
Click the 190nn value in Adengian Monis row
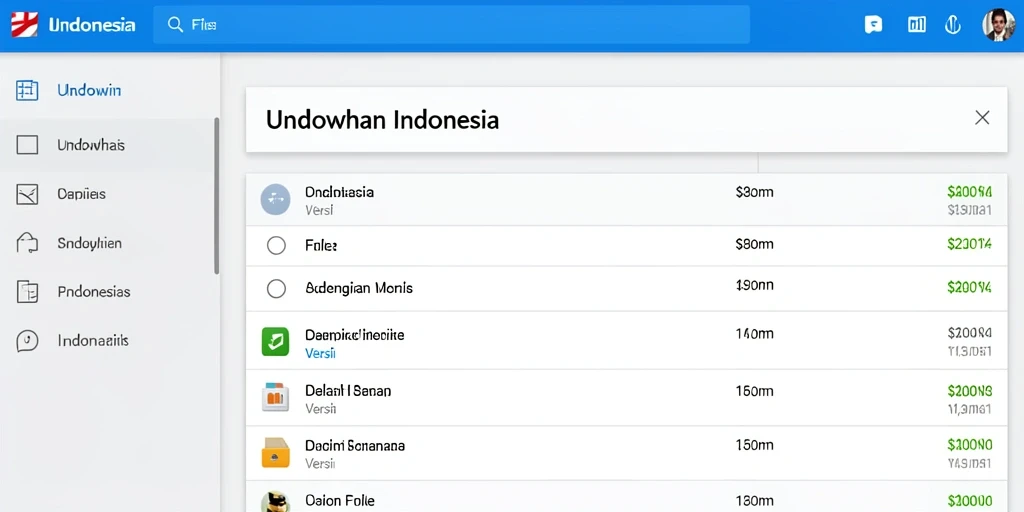click(754, 285)
